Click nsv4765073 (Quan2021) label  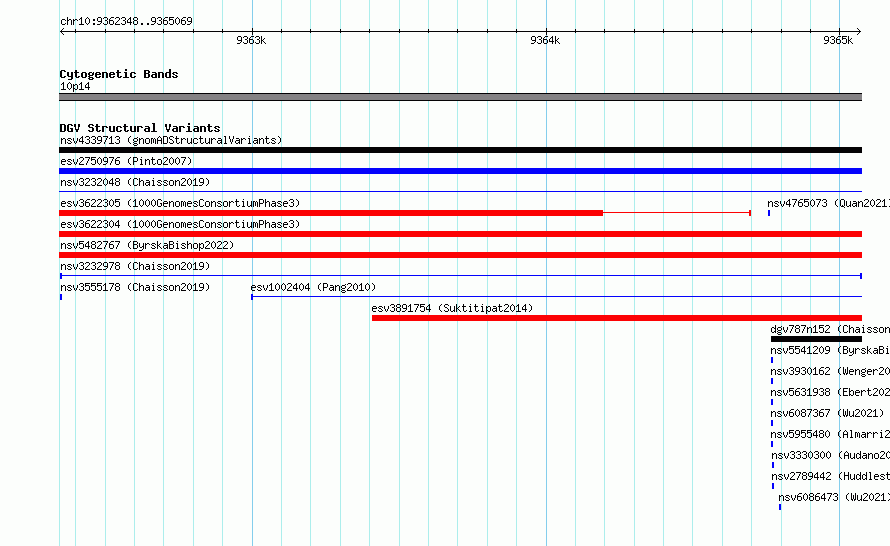click(x=828, y=203)
